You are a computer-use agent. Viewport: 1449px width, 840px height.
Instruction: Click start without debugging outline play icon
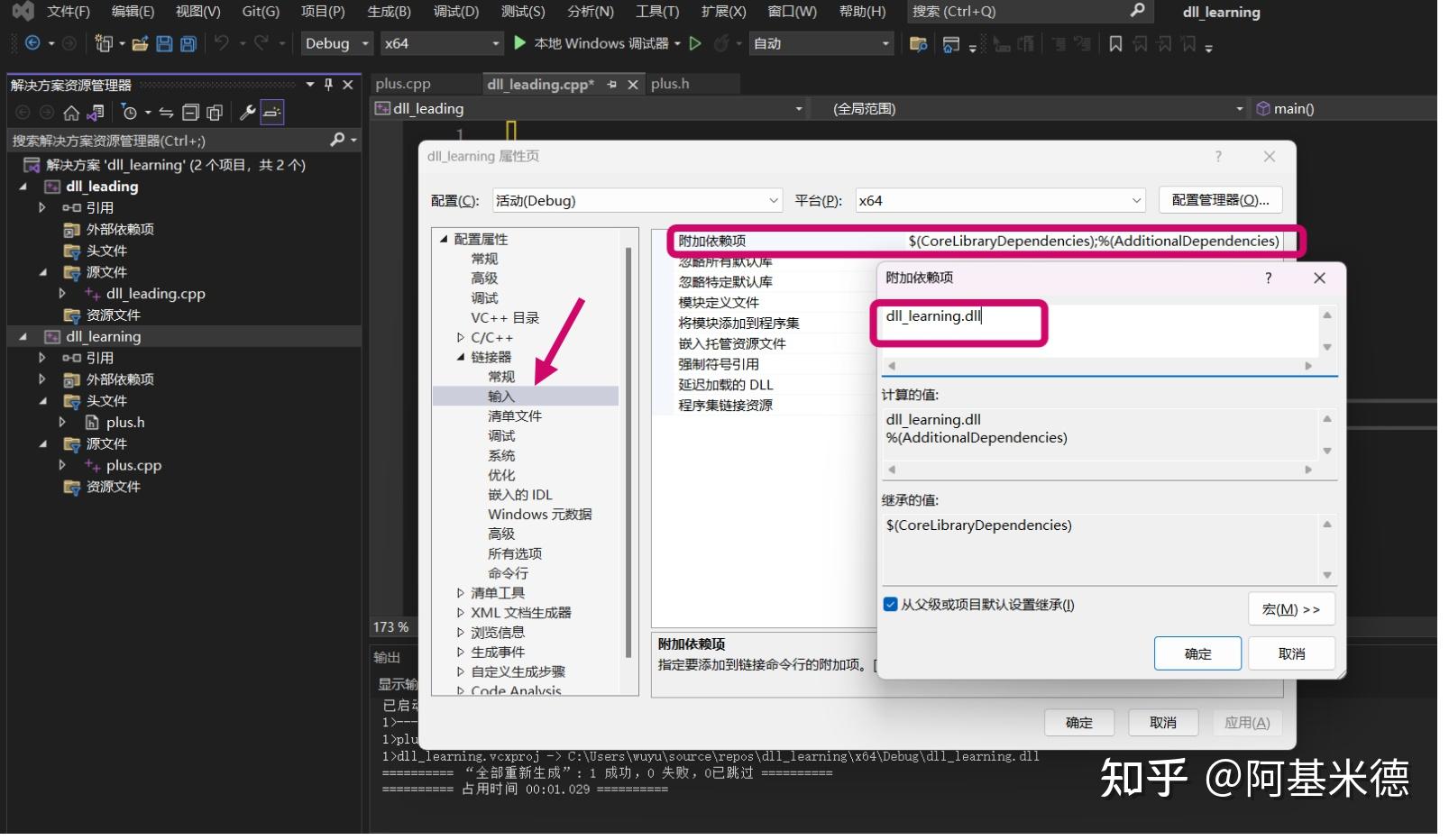(695, 42)
